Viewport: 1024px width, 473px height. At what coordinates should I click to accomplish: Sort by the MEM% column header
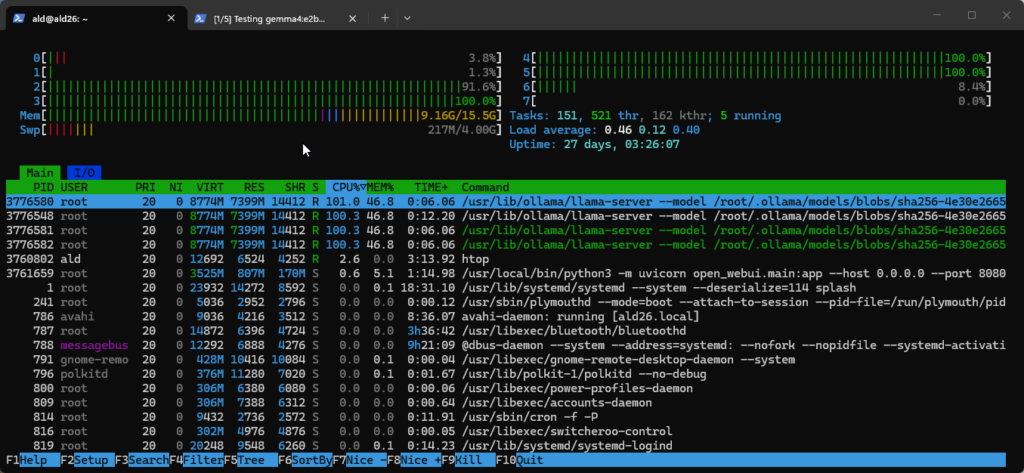point(380,188)
